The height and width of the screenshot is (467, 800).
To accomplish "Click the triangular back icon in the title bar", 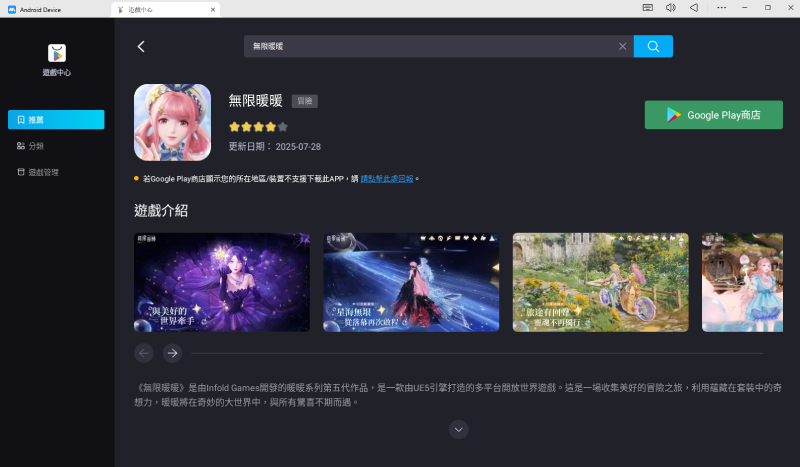I will click(694, 8).
